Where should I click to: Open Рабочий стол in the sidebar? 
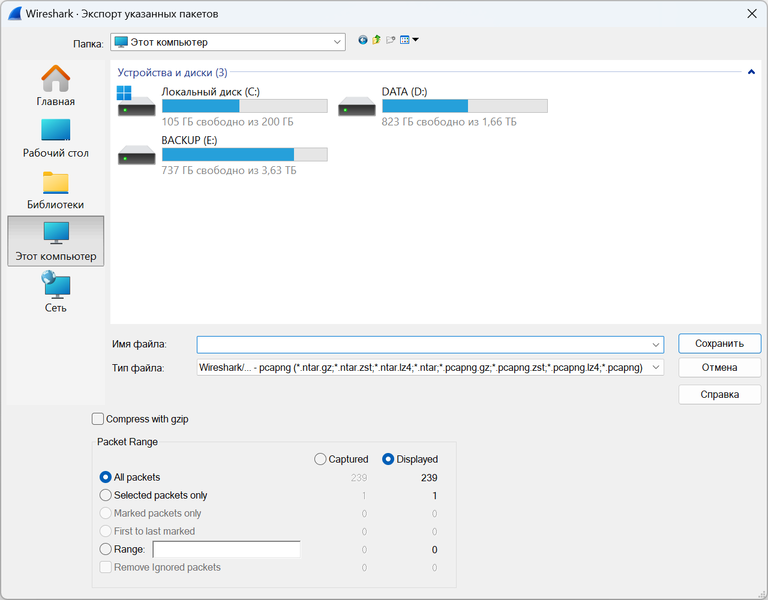tap(55, 139)
